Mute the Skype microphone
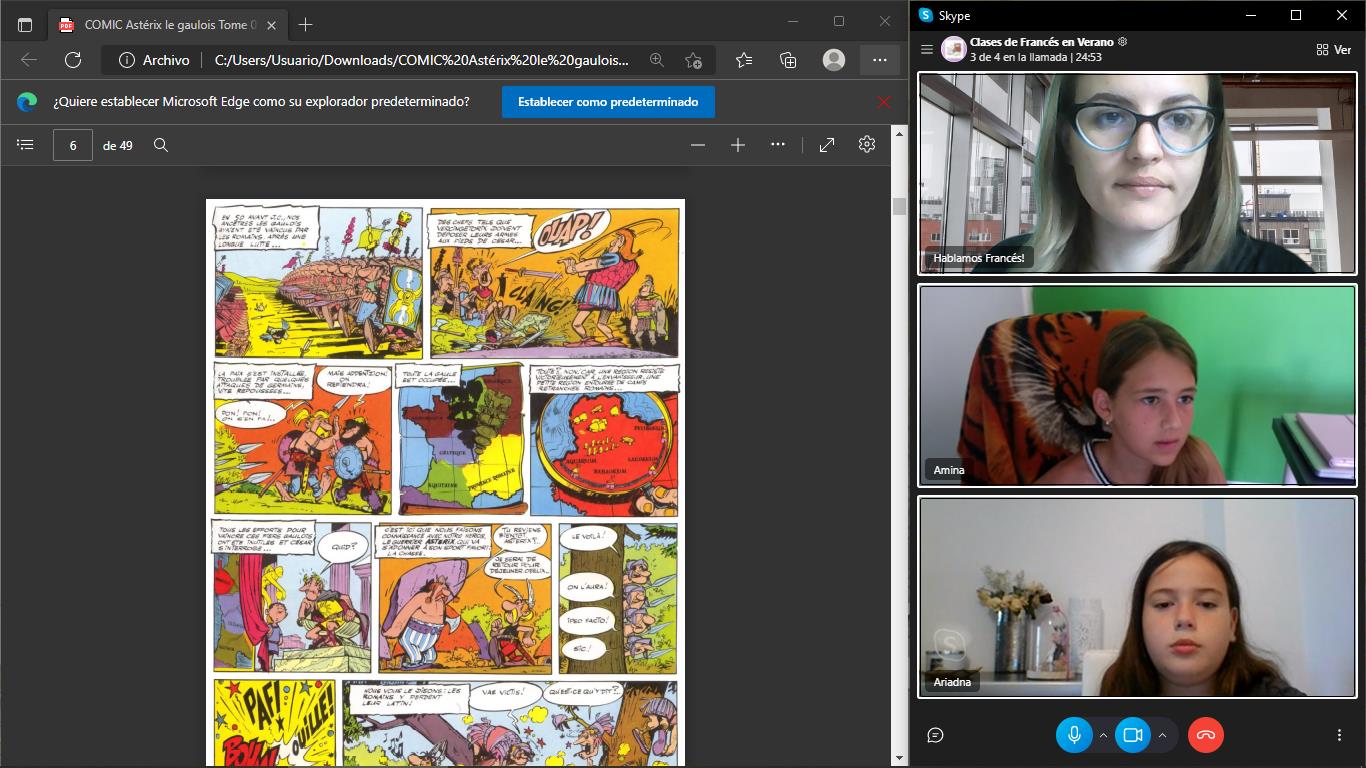Image resolution: width=1366 pixels, height=768 pixels. tap(1074, 735)
